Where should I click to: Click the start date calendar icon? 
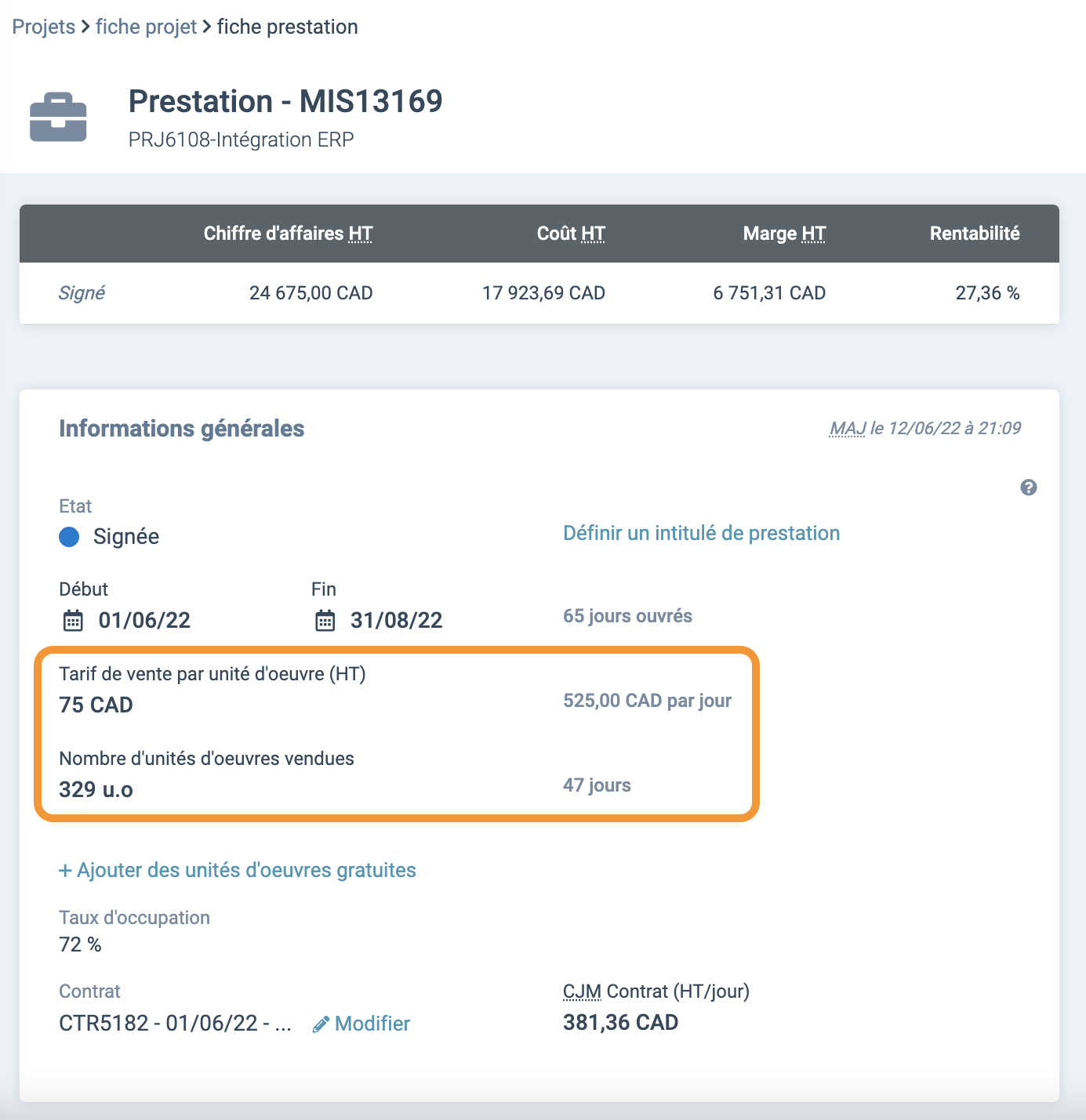(73, 621)
